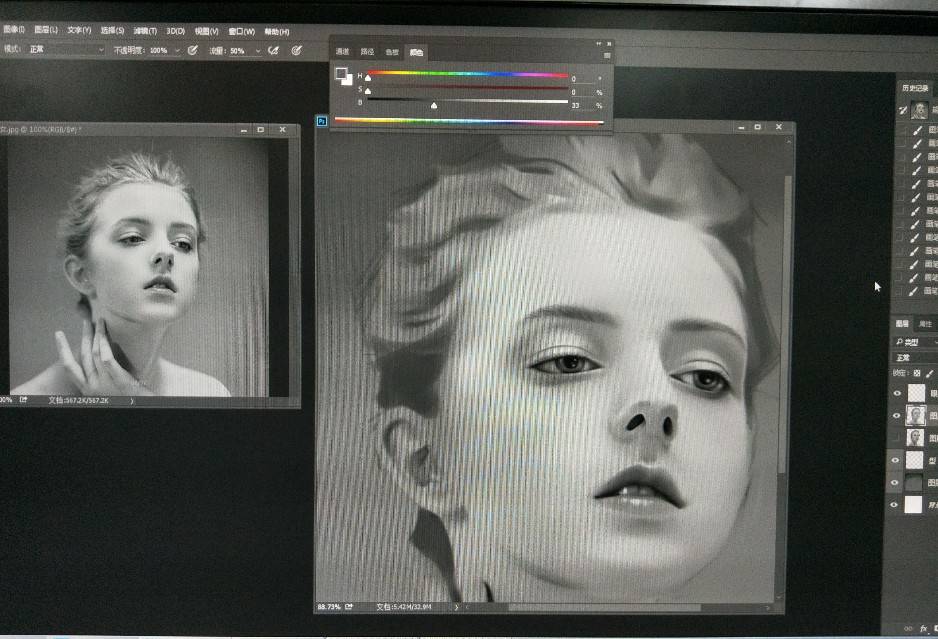The height and width of the screenshot is (639, 938).
Task: Select the bottommost brush tool history state
Action: (x=913, y=292)
